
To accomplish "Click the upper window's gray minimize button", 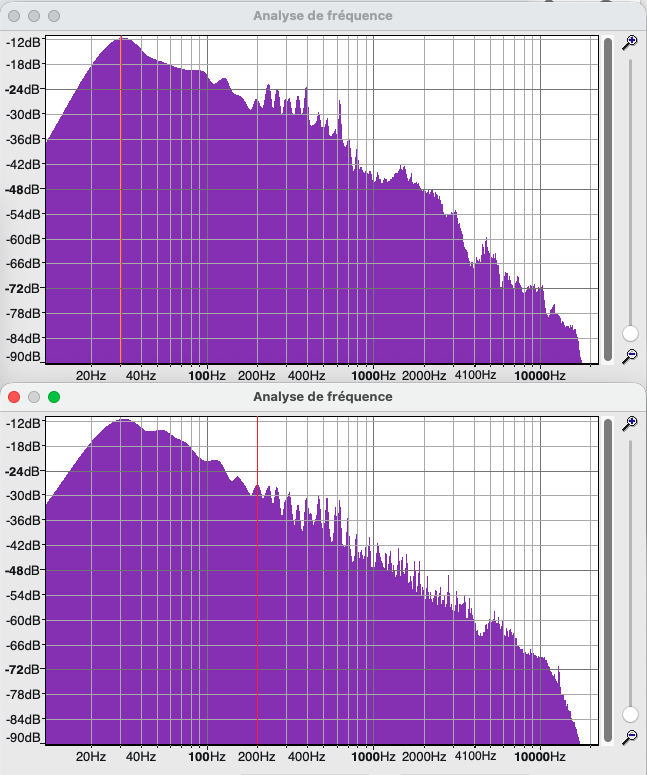I will (x=34, y=16).
